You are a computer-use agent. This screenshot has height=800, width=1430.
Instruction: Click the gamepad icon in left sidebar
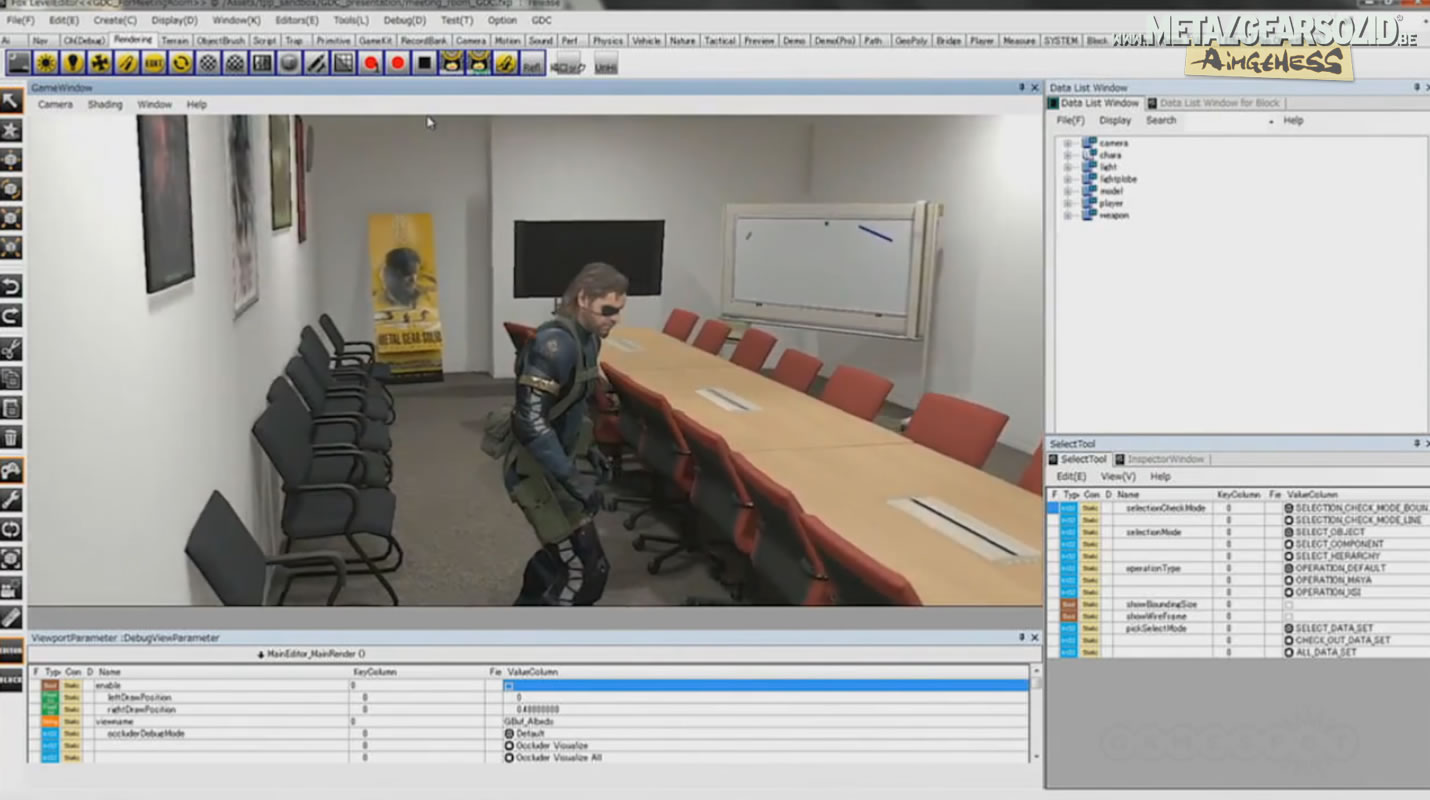coord(11,470)
